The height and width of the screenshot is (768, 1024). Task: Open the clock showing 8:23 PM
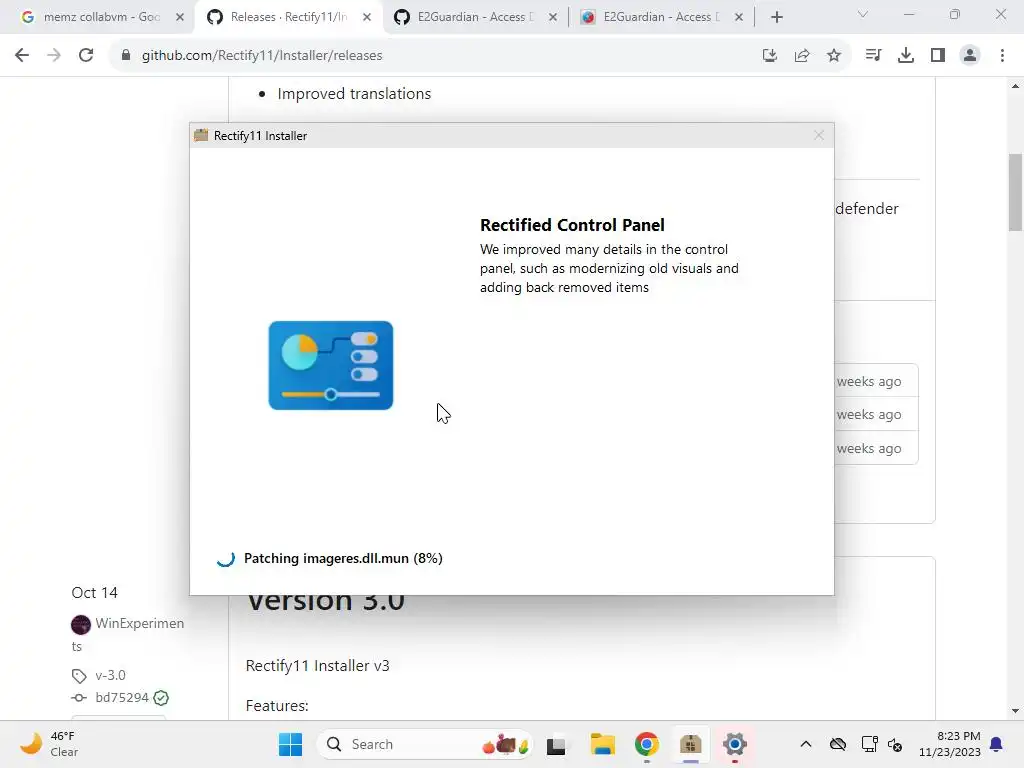click(949, 744)
